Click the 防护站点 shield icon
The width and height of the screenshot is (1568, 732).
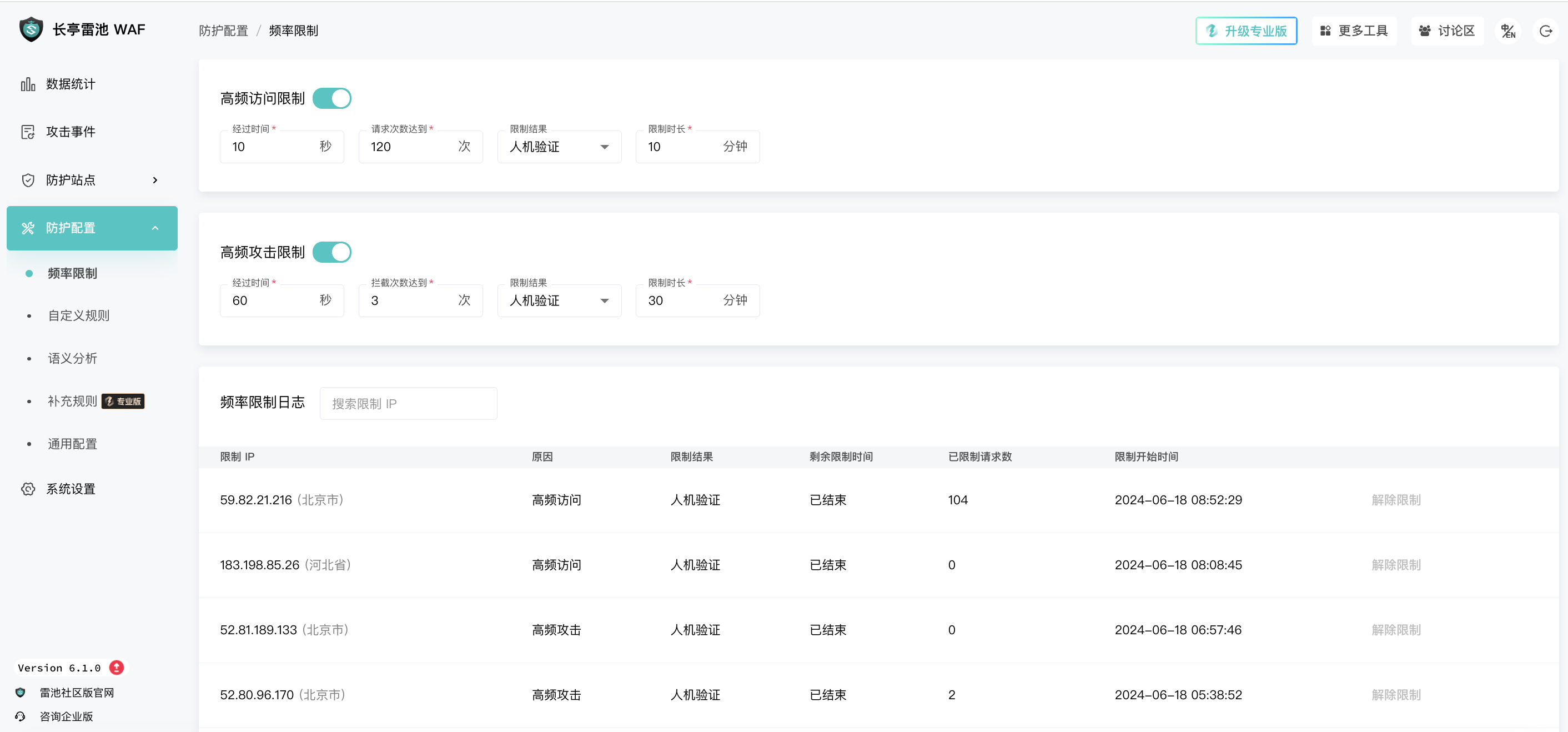tap(28, 179)
